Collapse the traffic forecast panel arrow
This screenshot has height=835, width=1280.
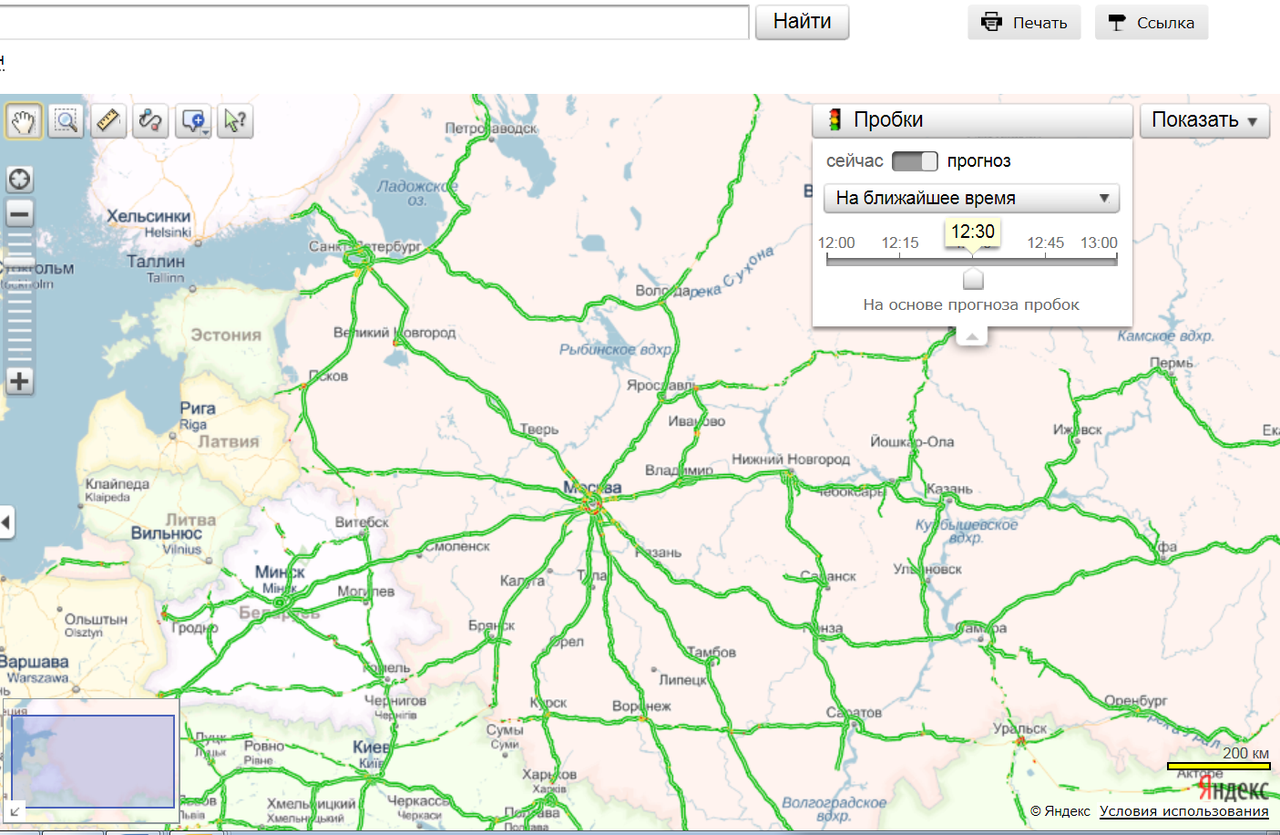(x=972, y=338)
